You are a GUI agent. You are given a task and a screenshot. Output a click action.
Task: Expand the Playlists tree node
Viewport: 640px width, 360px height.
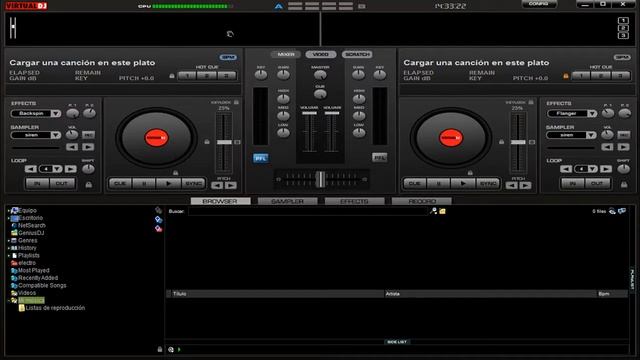click(9, 256)
